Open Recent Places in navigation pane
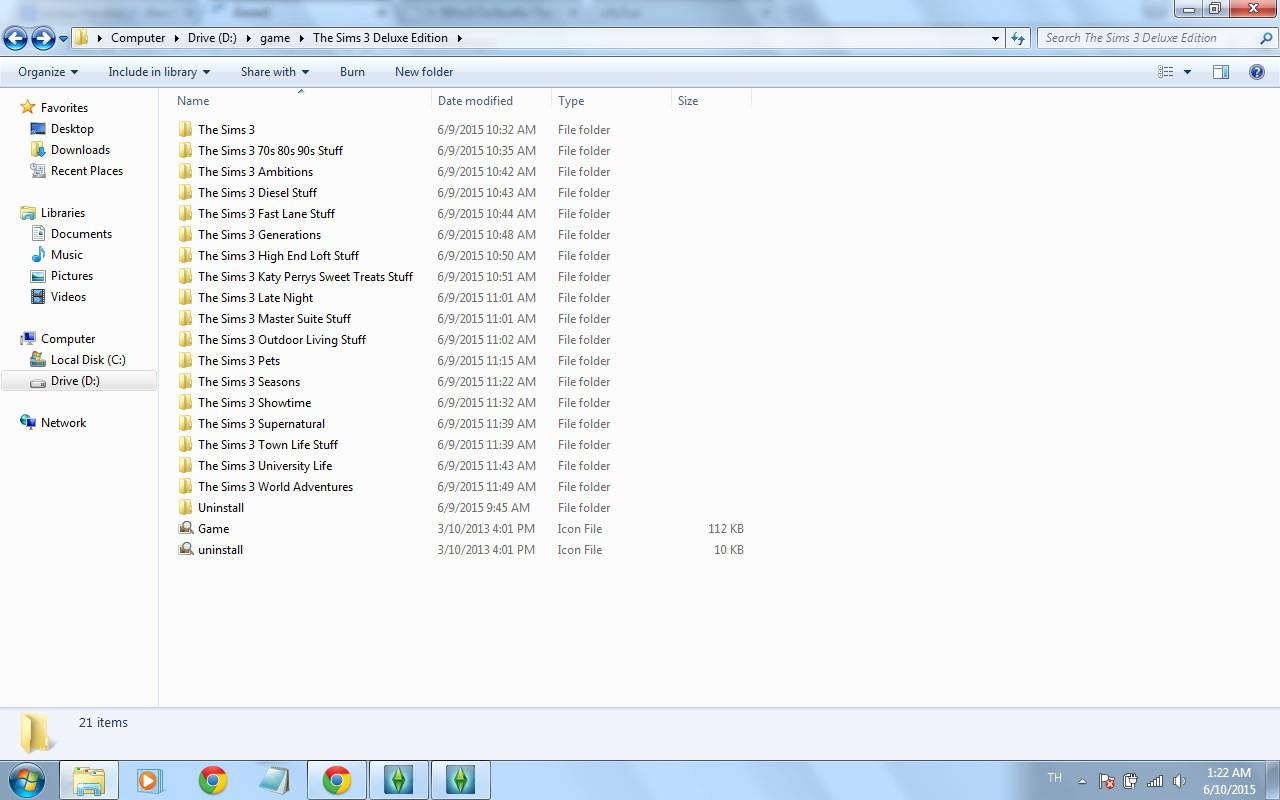This screenshot has width=1280, height=800. click(87, 171)
